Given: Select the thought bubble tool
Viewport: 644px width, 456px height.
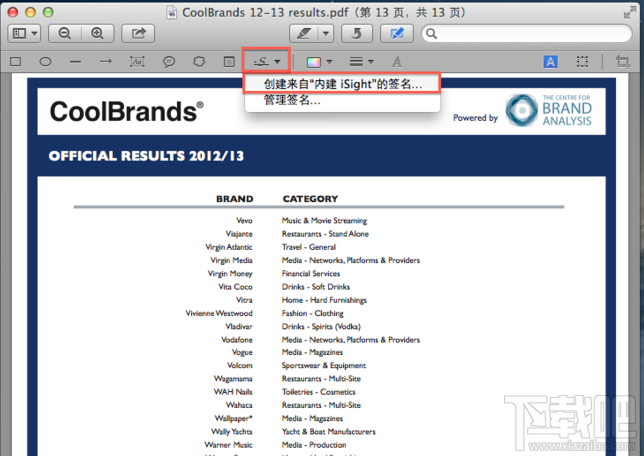Looking at the screenshot, I should 199,62.
